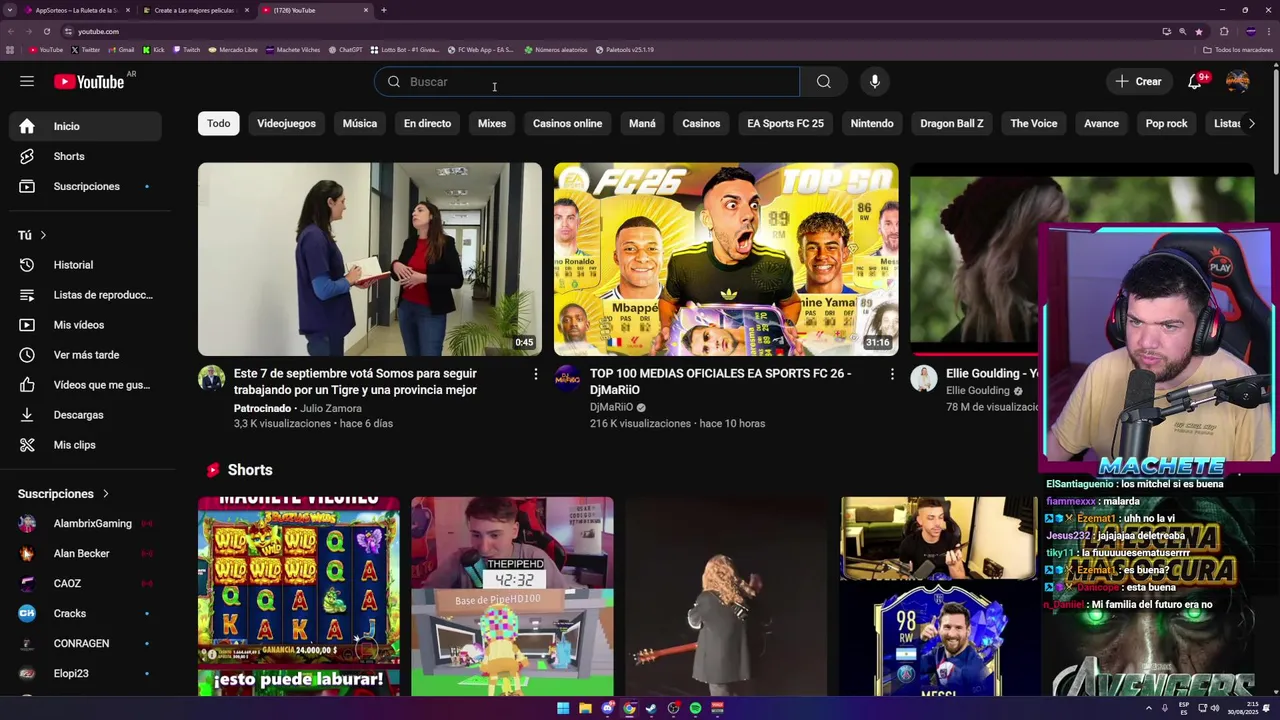This screenshot has width=1280, height=720.
Task: Open the browser extensions puzzle icon
Action: (x=1224, y=31)
